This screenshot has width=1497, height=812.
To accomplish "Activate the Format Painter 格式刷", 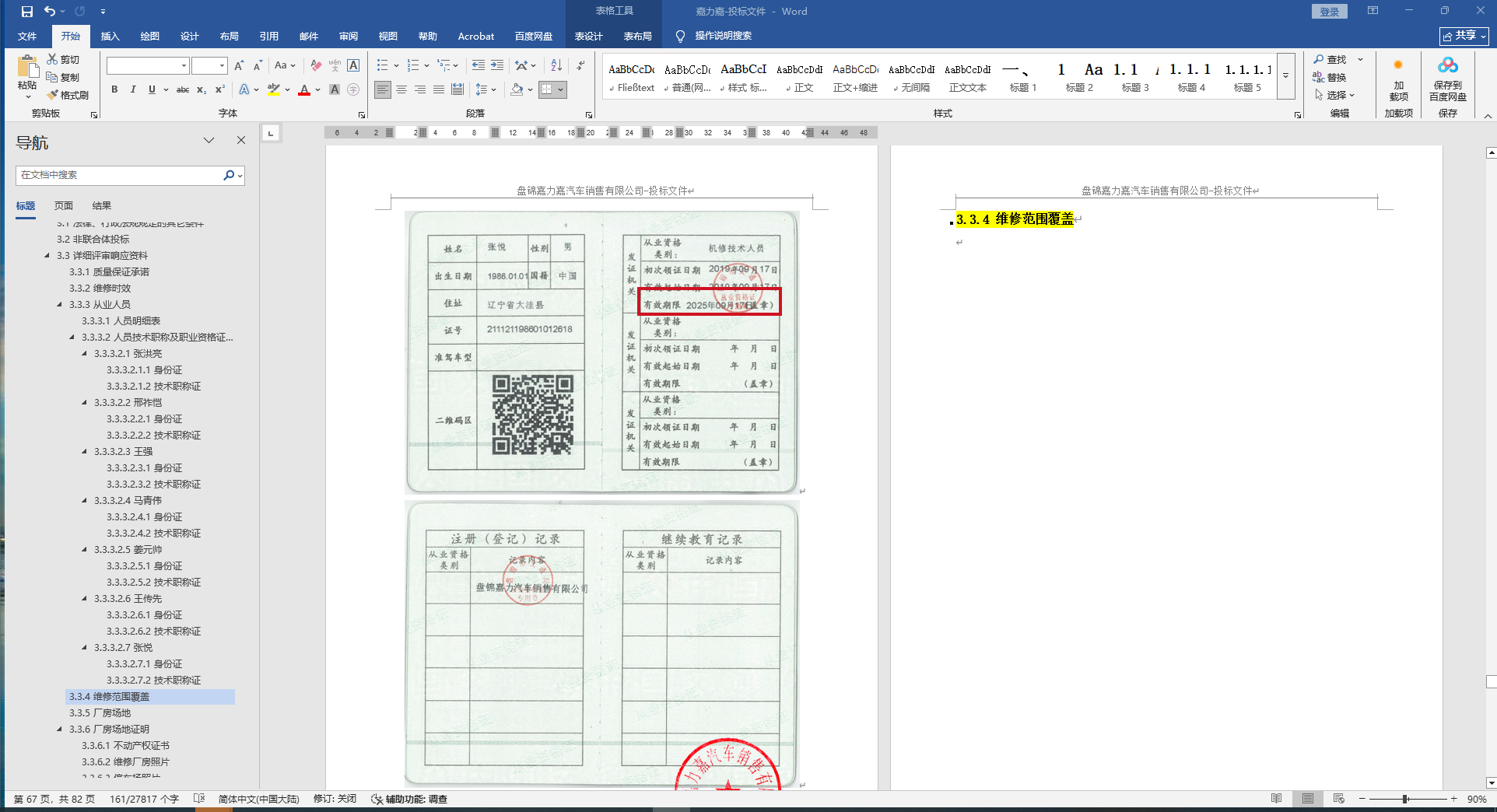I will [x=68, y=95].
